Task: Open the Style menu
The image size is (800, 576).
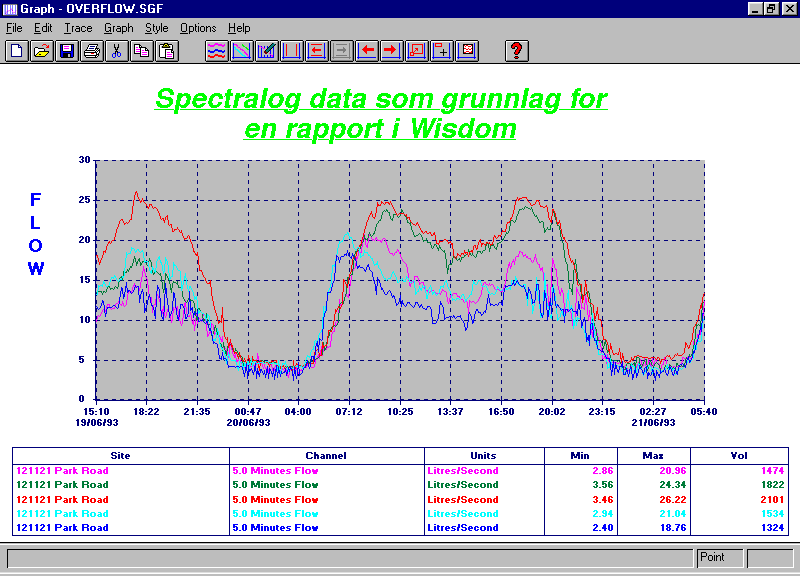Action: tap(157, 28)
